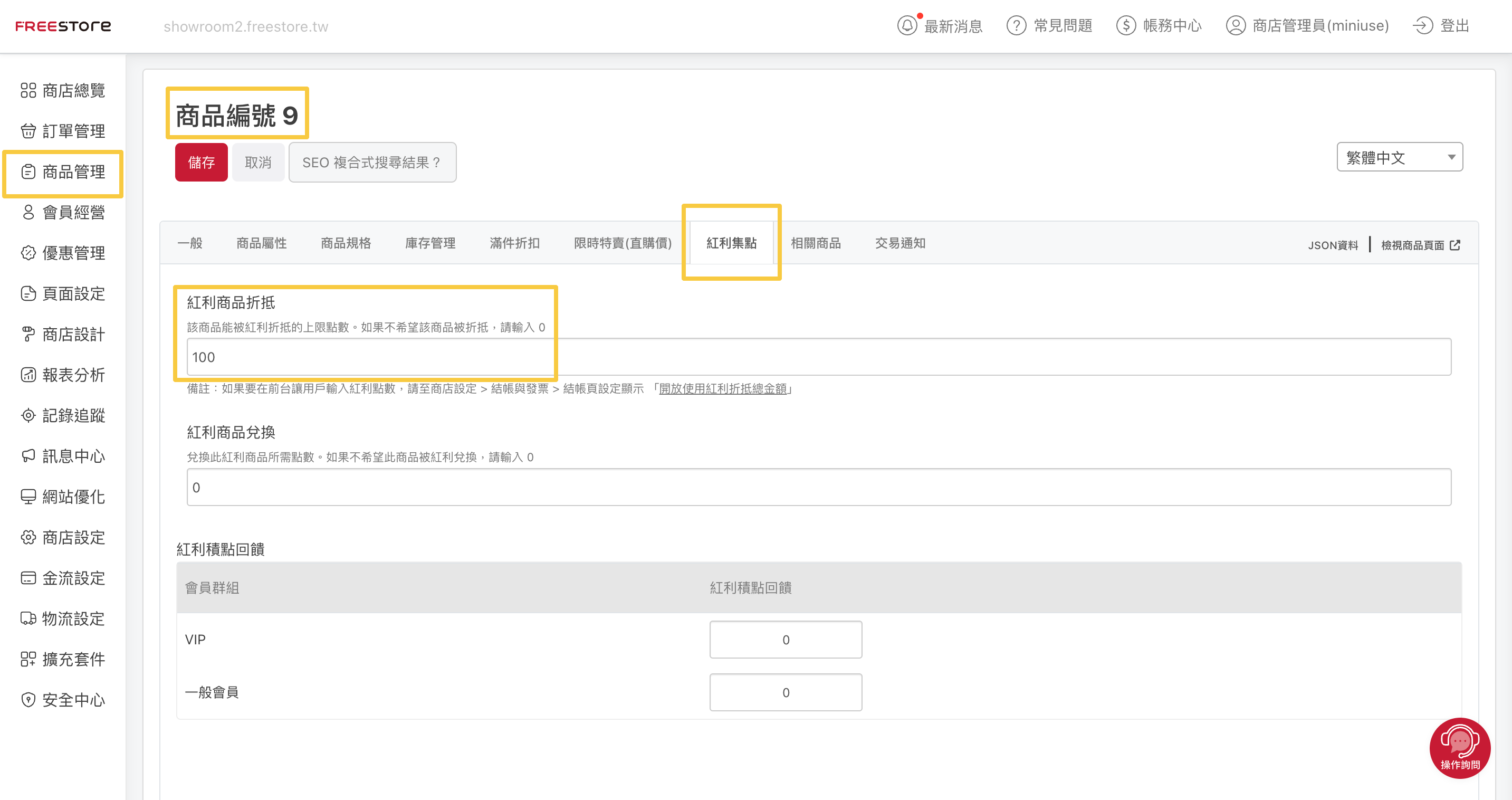Click the store admin user icon
This screenshot has width=1512, height=800.
point(1235,26)
